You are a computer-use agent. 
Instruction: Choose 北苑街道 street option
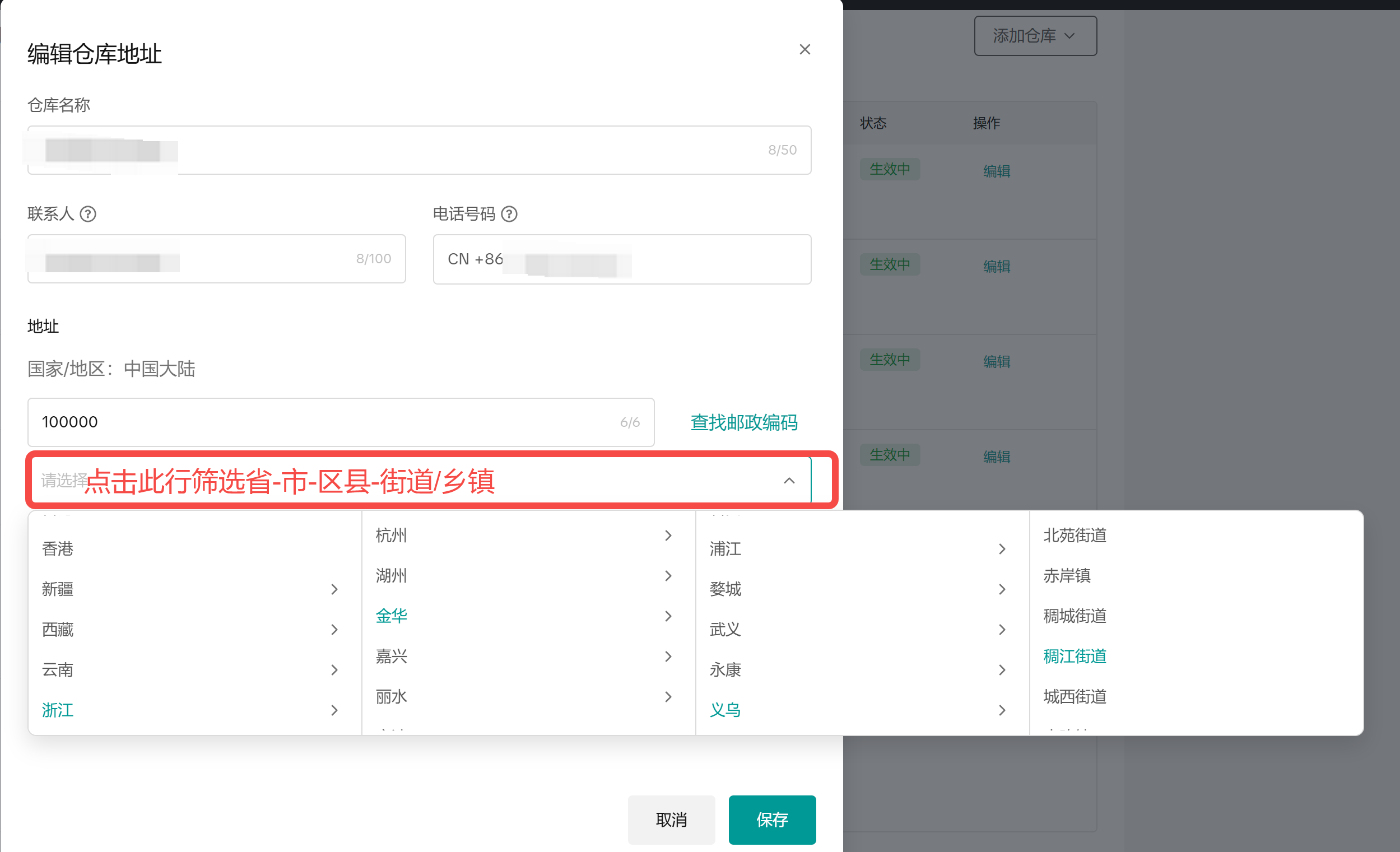[x=1075, y=535]
